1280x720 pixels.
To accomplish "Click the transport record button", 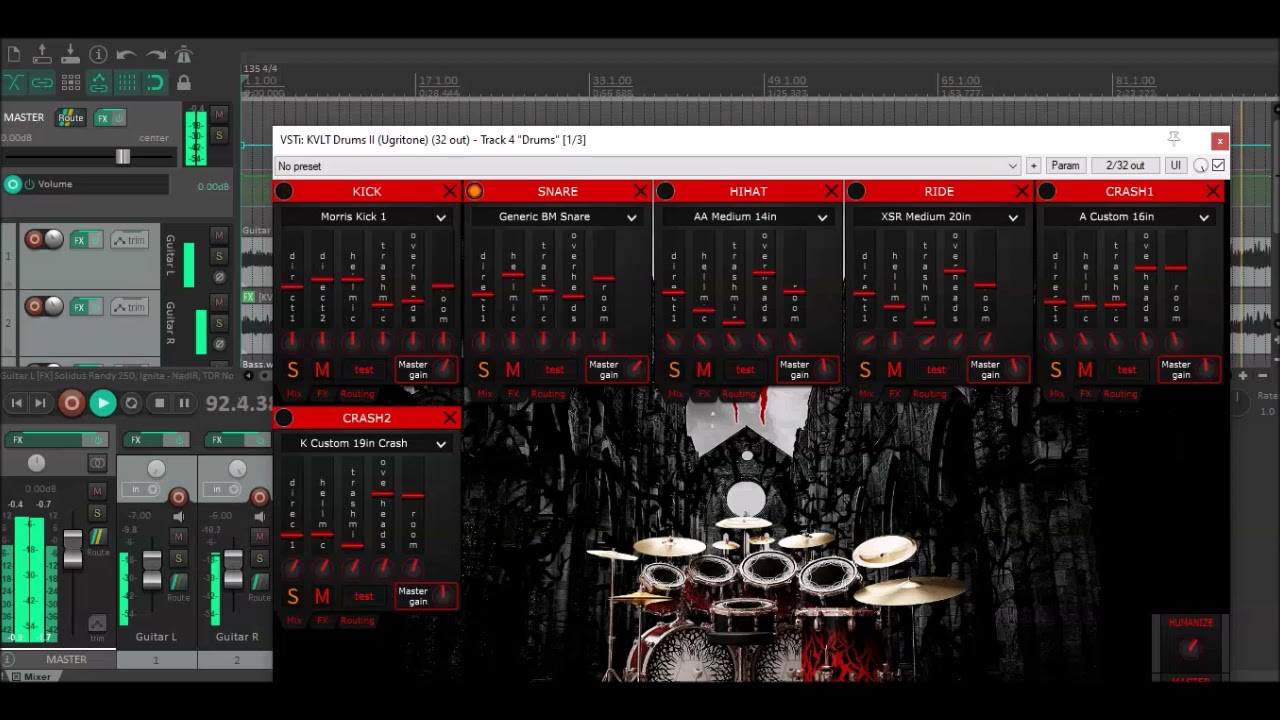I will tap(71, 403).
